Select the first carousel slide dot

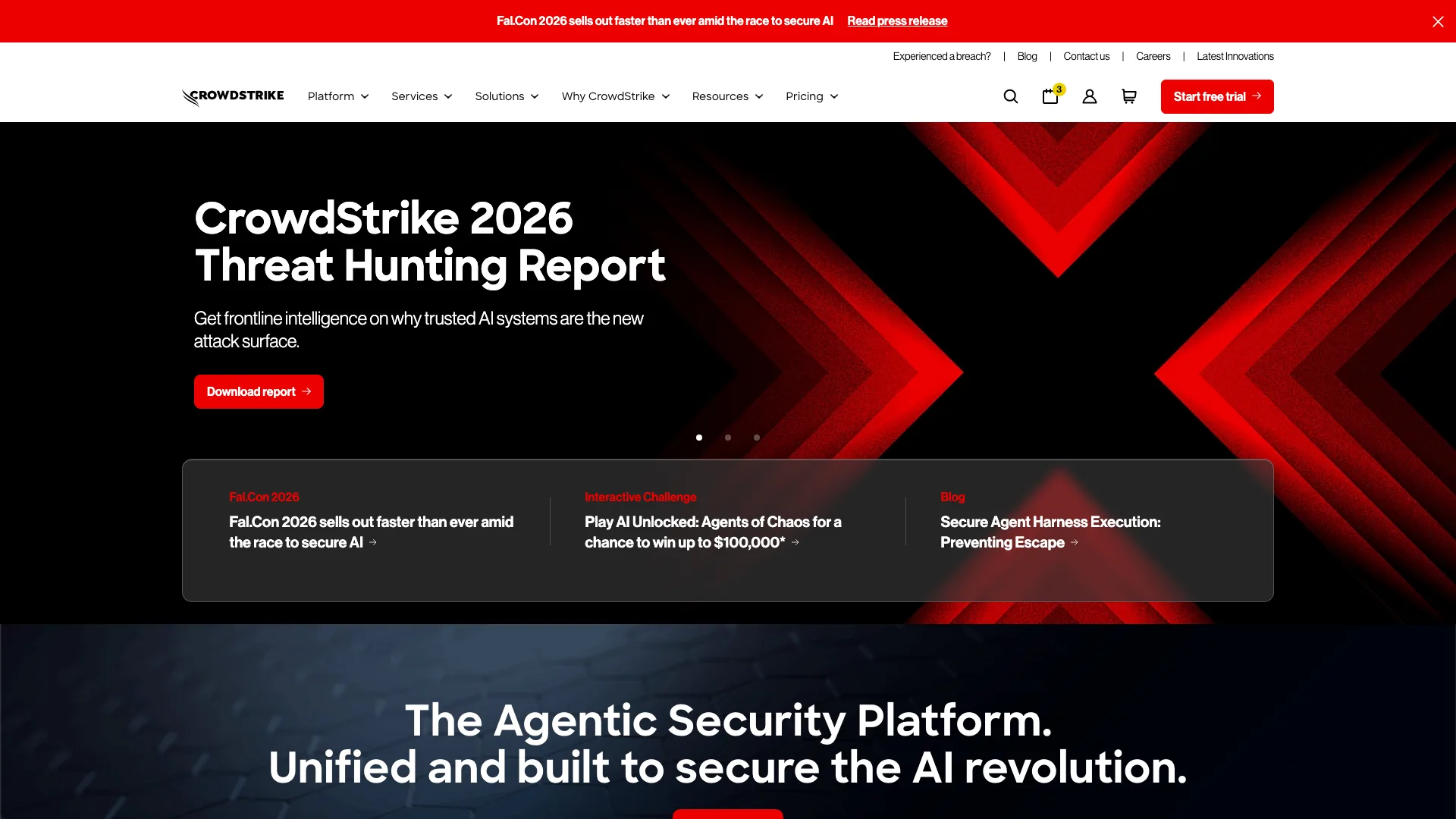699,438
